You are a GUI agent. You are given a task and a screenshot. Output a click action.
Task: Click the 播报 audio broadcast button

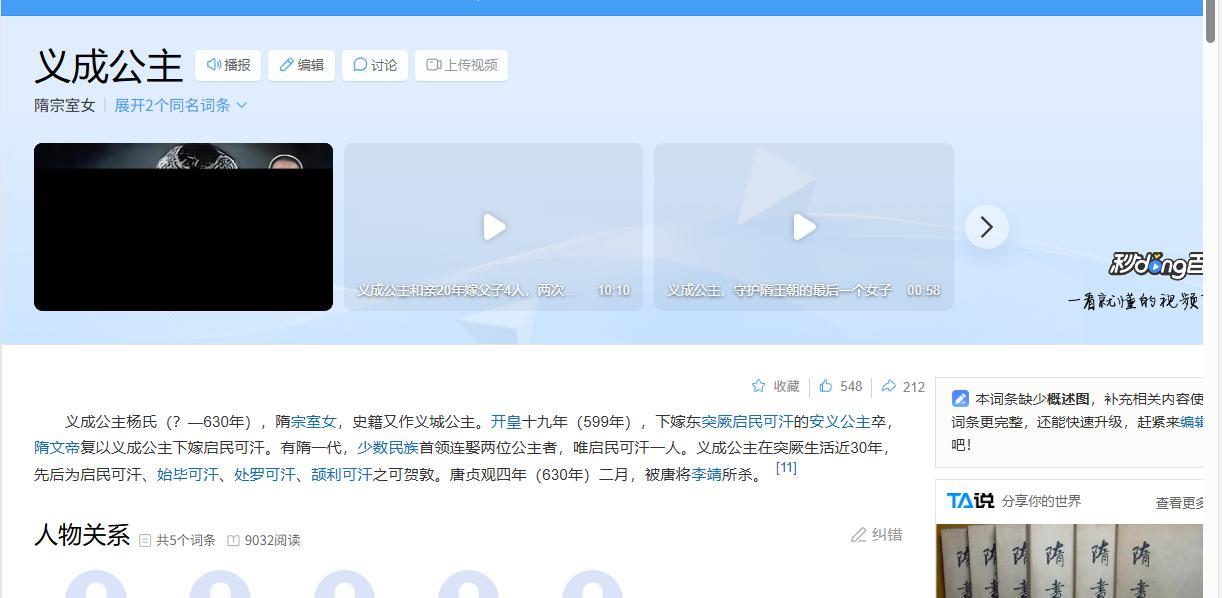(x=228, y=65)
